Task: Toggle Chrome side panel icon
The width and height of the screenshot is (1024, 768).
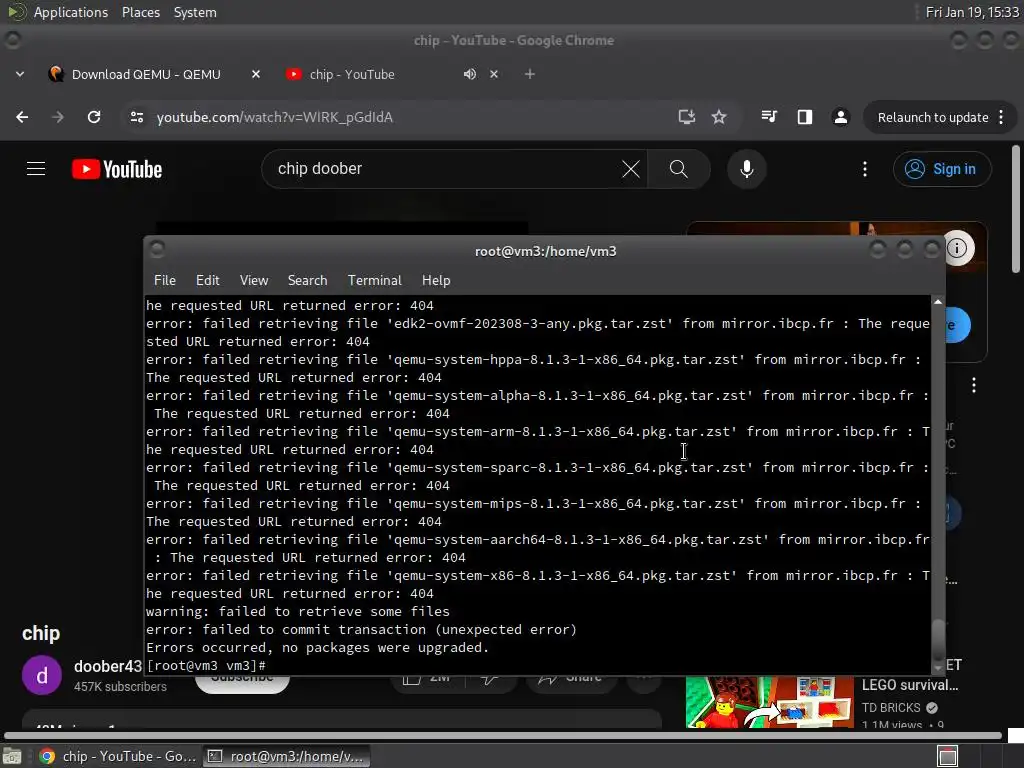Action: (805, 117)
